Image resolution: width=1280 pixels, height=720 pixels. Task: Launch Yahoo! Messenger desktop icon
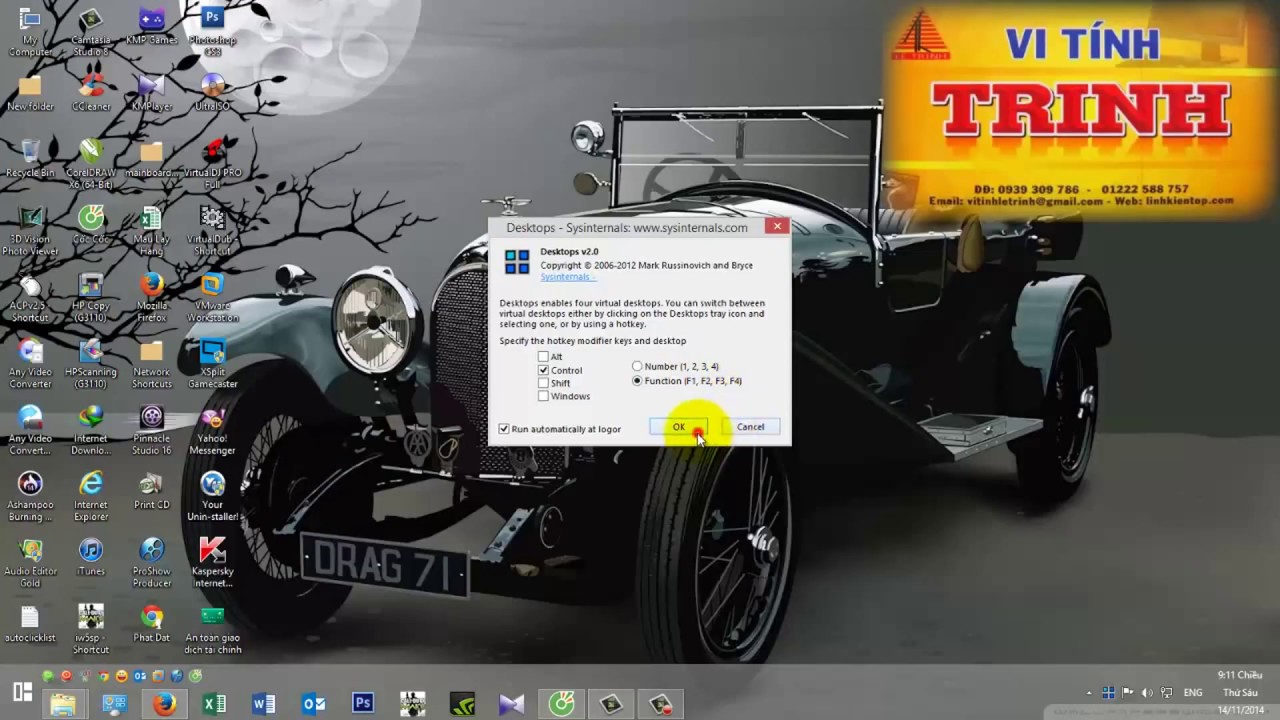(212, 429)
